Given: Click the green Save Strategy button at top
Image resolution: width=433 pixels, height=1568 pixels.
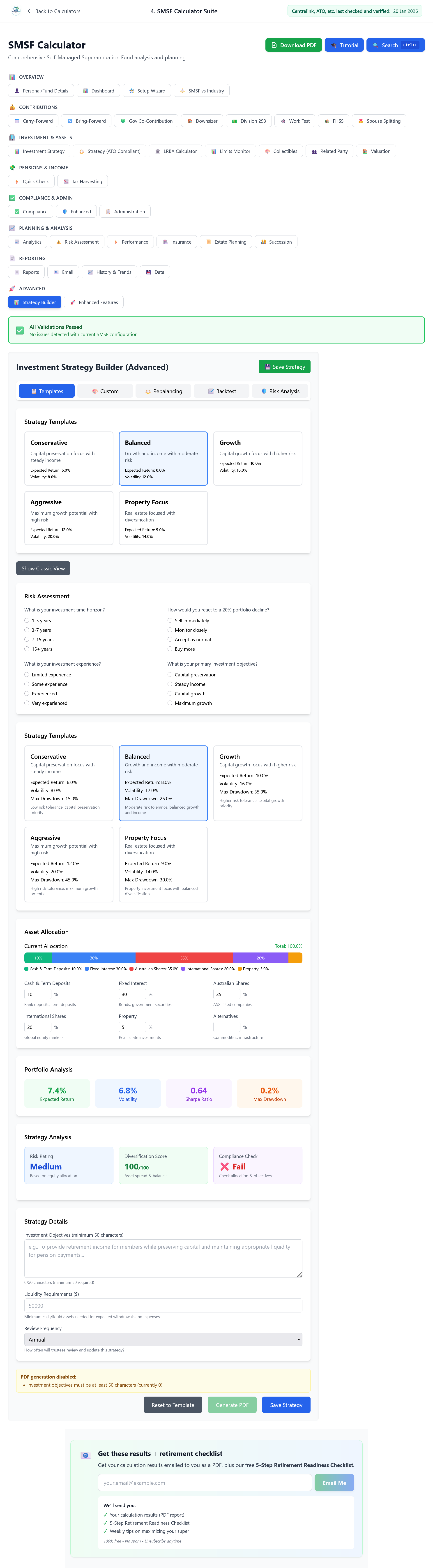Looking at the screenshot, I should click(284, 367).
